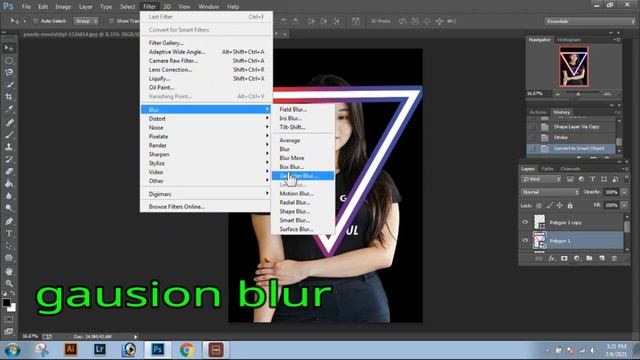Adjust the Navigator zoom slider
Screen dimensions: 640x360
[x=578, y=94]
